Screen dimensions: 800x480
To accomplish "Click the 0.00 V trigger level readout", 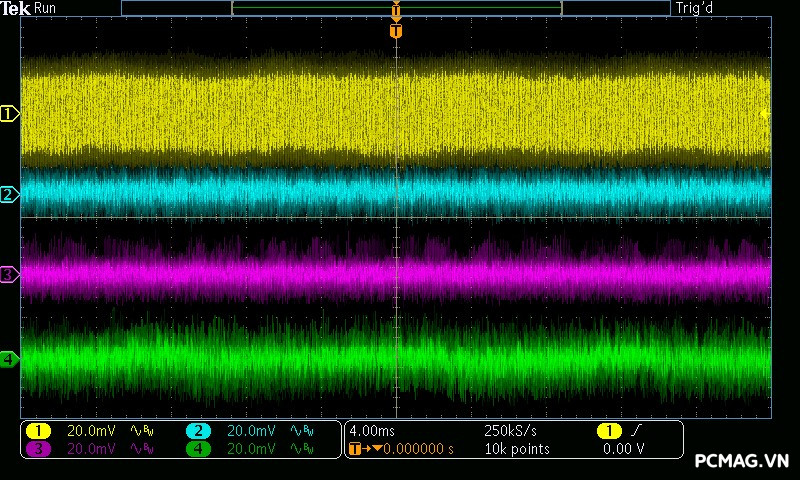I will 623,450.
